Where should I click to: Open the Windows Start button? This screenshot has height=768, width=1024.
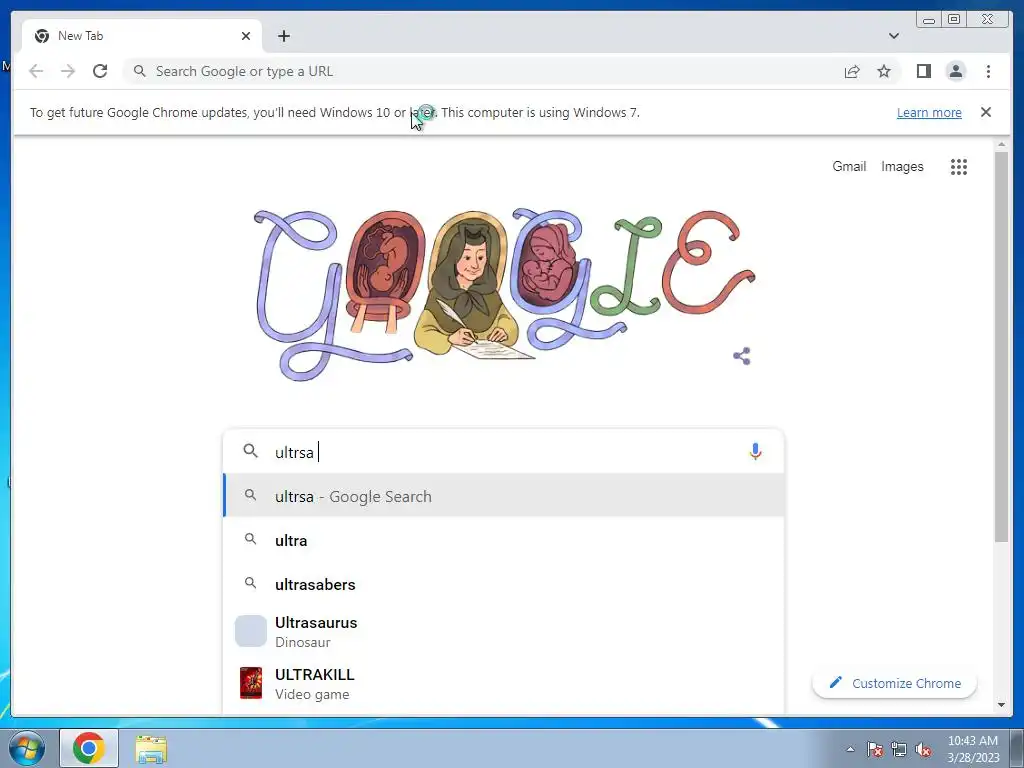[x=26, y=748]
